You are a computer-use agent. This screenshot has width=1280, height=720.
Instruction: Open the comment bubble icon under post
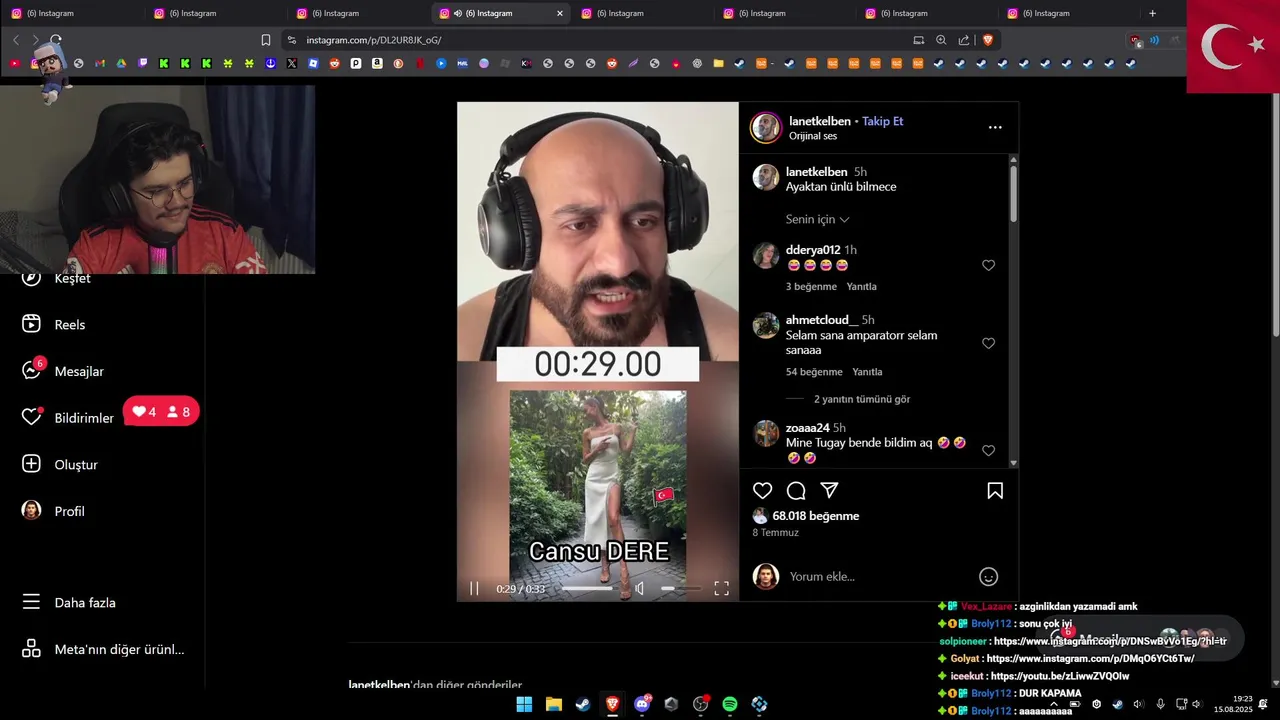coord(796,491)
